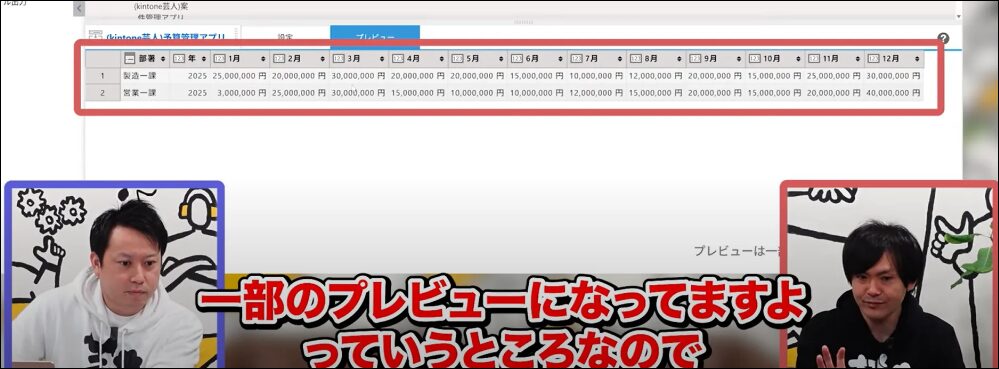This screenshot has width=999, height=369.
Task: Click the 営業一課 department cell
Action: point(145,92)
